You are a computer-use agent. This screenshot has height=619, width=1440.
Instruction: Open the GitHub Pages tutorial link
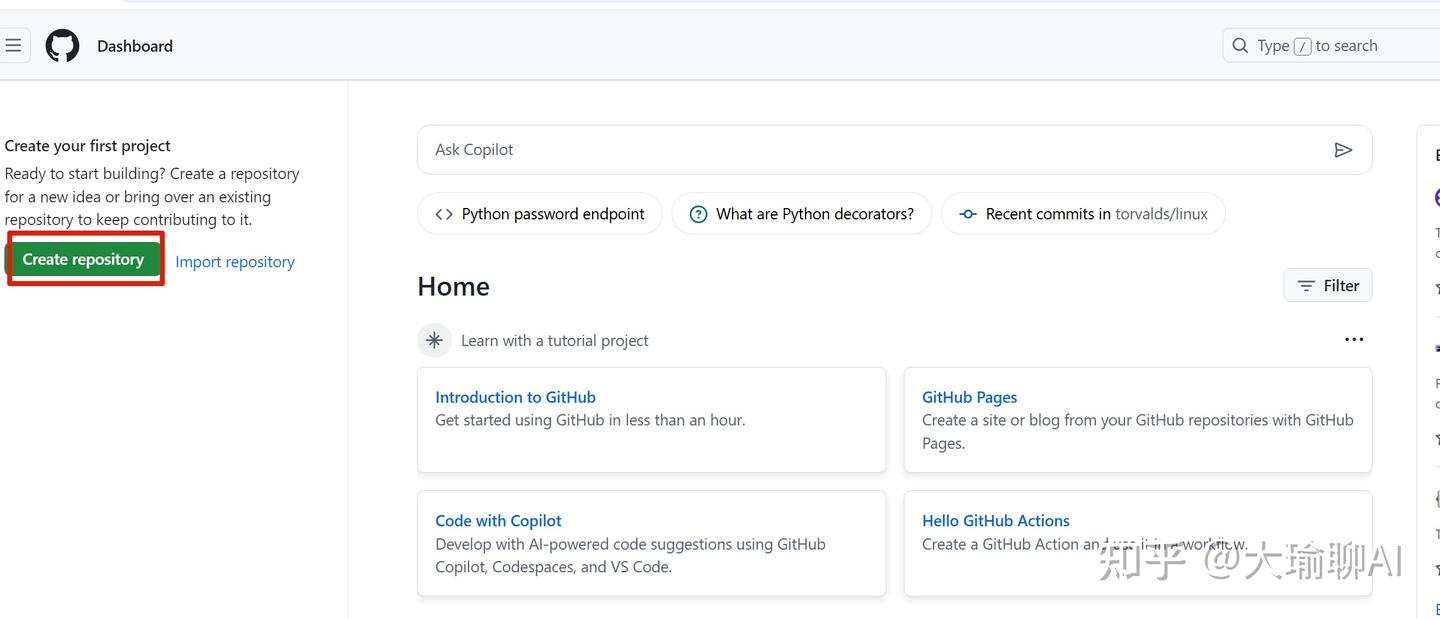pyautogui.click(x=970, y=397)
